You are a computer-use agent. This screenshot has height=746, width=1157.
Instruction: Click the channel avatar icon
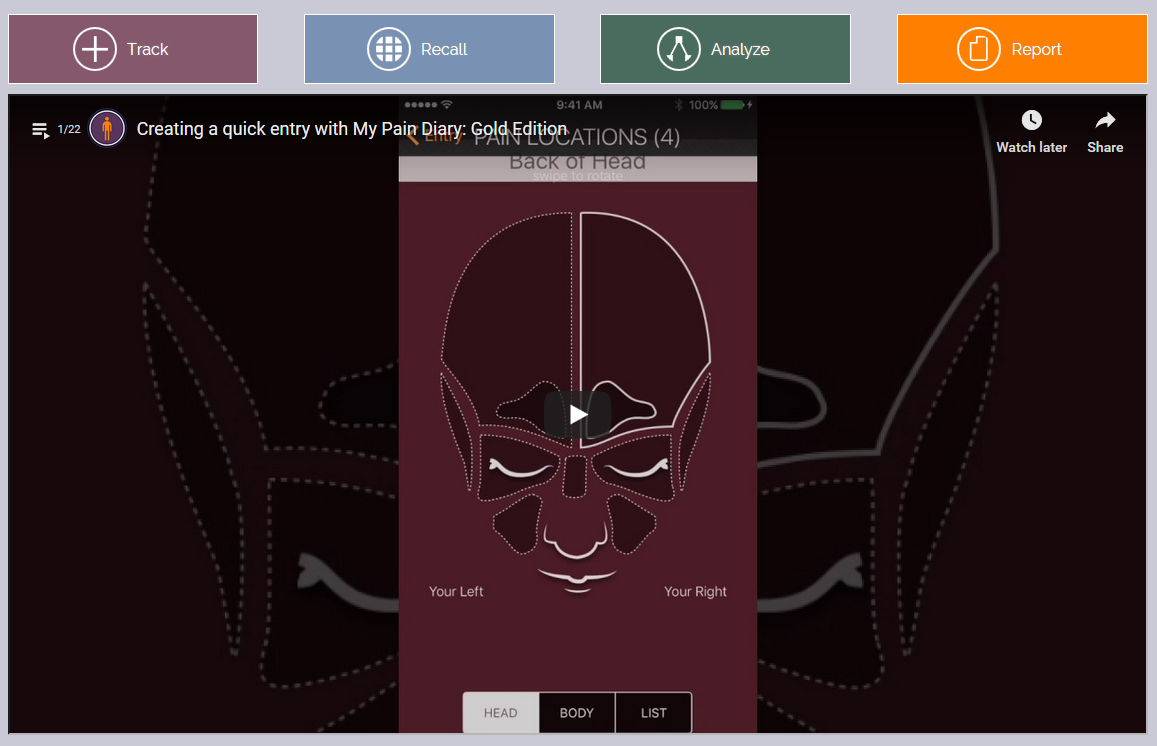coord(107,128)
